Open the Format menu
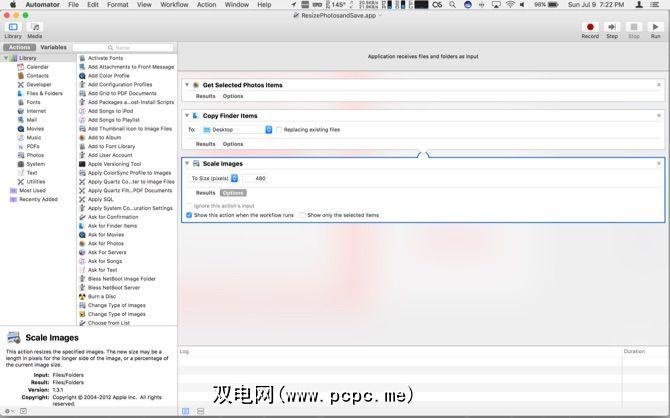 [x=118, y=5]
